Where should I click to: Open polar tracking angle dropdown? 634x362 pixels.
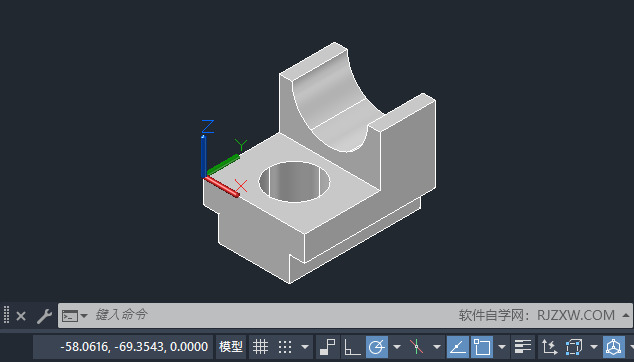pyautogui.click(x=397, y=347)
